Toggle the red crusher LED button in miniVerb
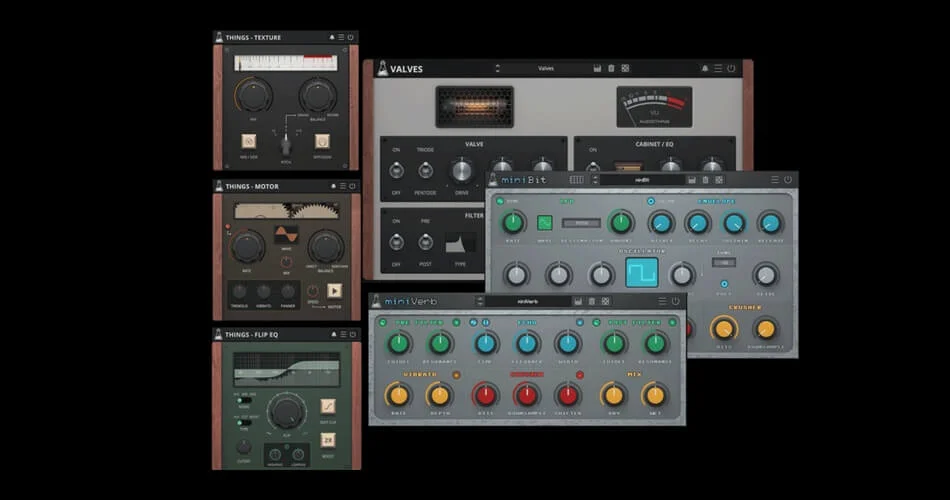This screenshot has width=950, height=500. pyautogui.click(x=580, y=375)
